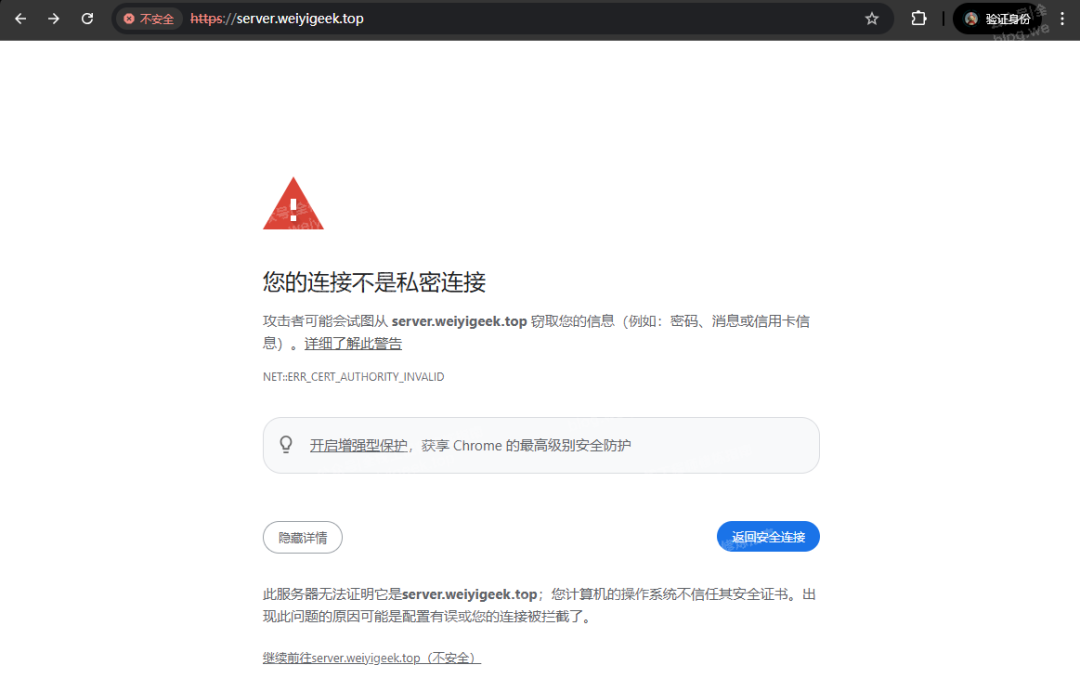Click the red warning triangle icon
1080x678 pixels.
[293, 203]
